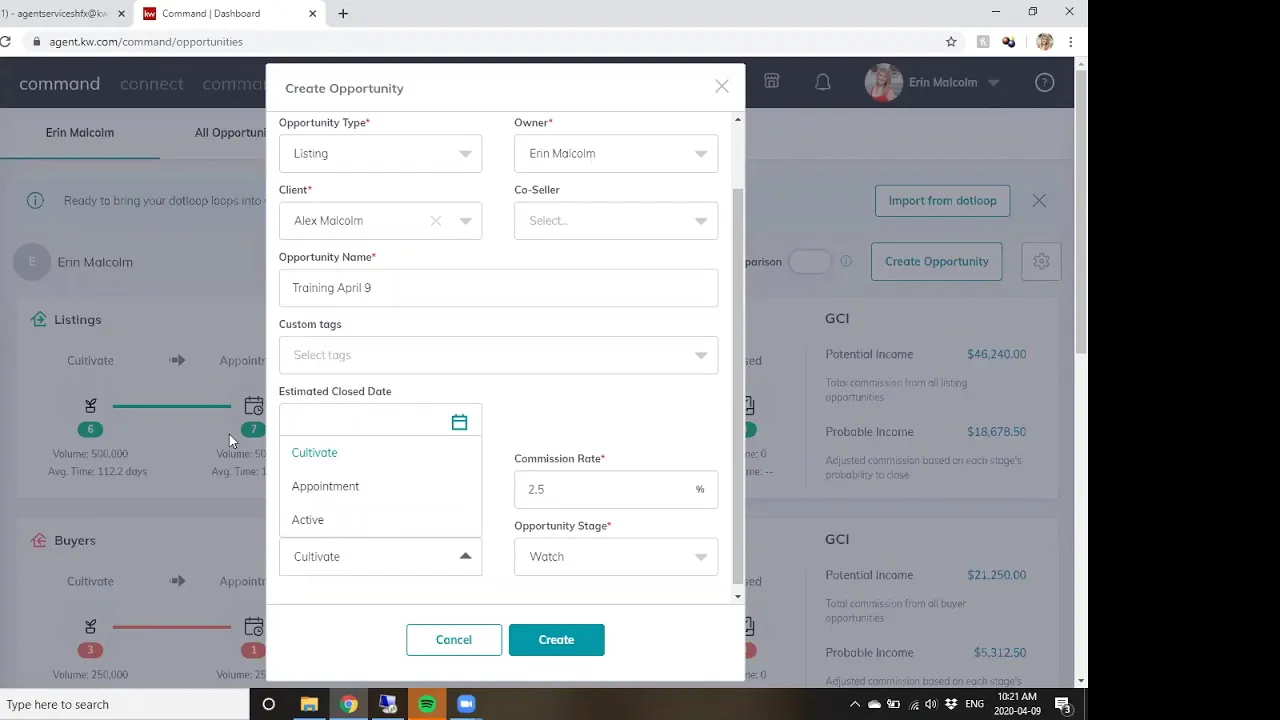Open Opportunity Stage dropdown showing Watch
The image size is (1280, 720).
click(616, 557)
